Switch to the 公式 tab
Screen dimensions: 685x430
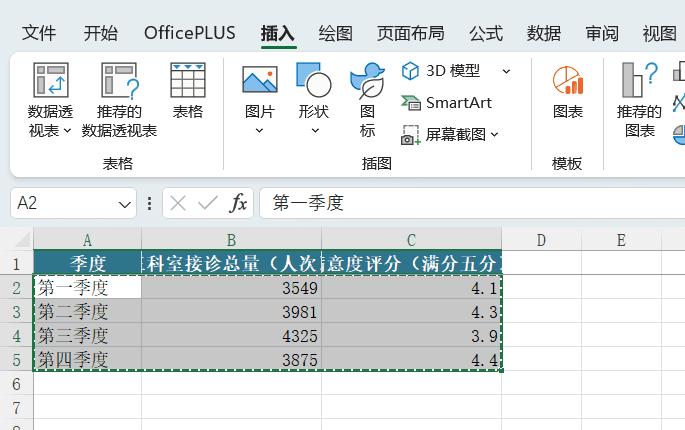pos(486,33)
